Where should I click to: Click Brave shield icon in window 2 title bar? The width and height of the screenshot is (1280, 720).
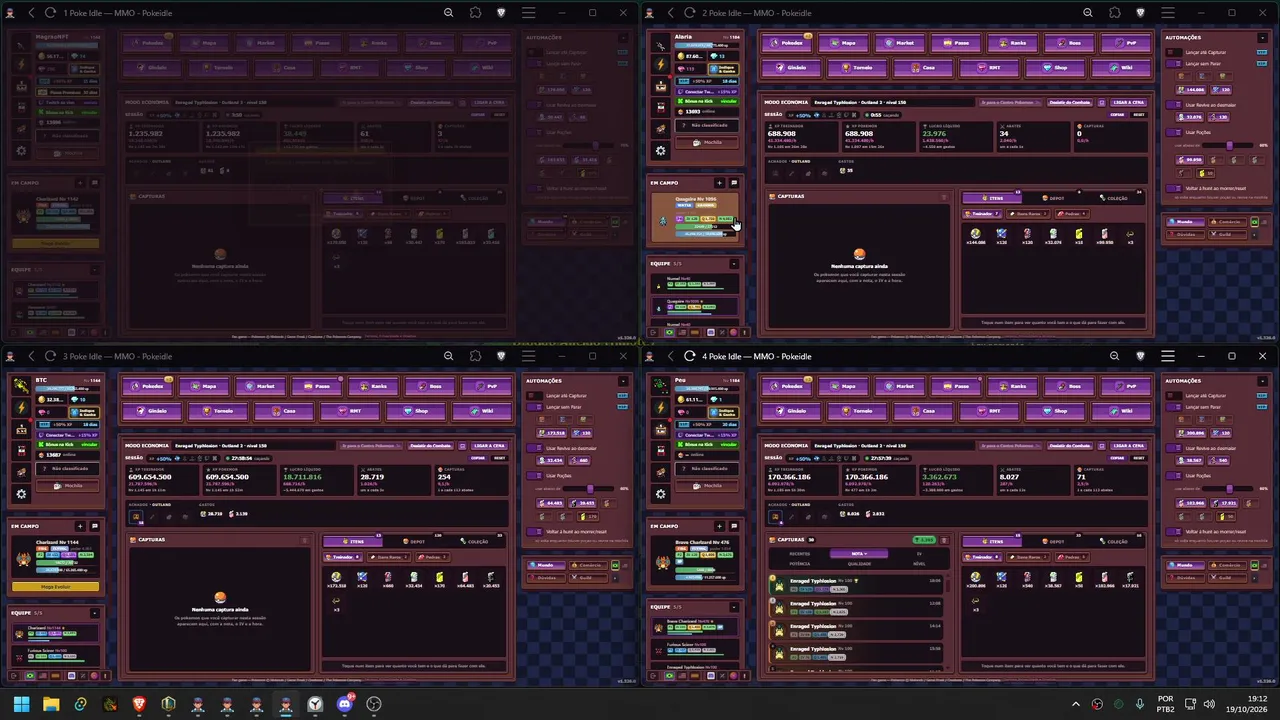pos(1141,13)
